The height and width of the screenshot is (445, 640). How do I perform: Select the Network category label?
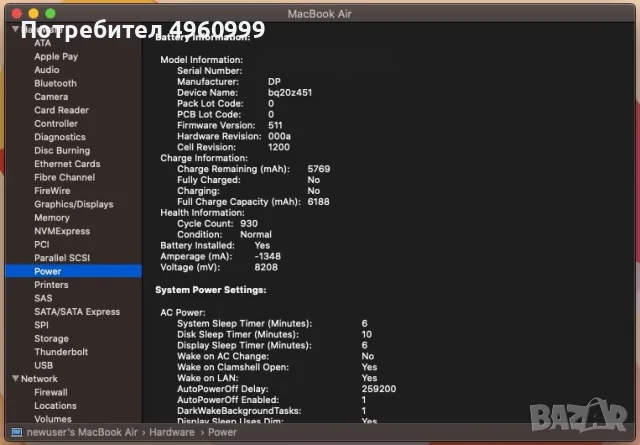(x=39, y=379)
